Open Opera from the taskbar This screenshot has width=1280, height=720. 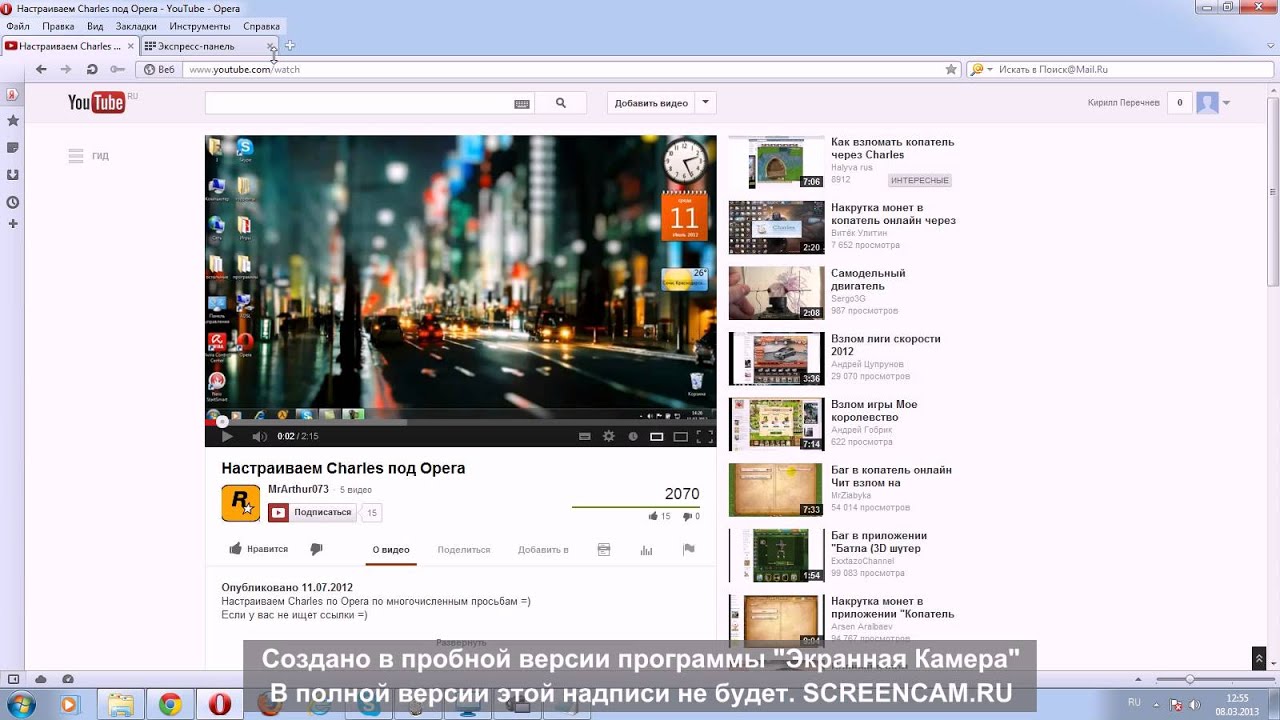(219, 704)
